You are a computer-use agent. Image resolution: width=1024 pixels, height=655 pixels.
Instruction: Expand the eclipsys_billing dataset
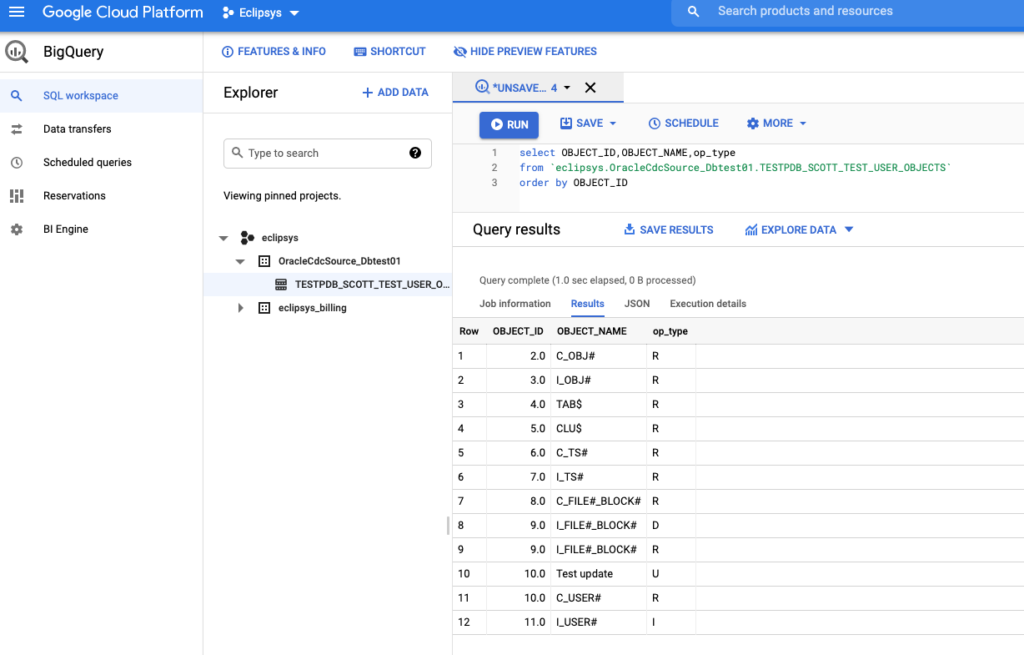pyautogui.click(x=240, y=308)
